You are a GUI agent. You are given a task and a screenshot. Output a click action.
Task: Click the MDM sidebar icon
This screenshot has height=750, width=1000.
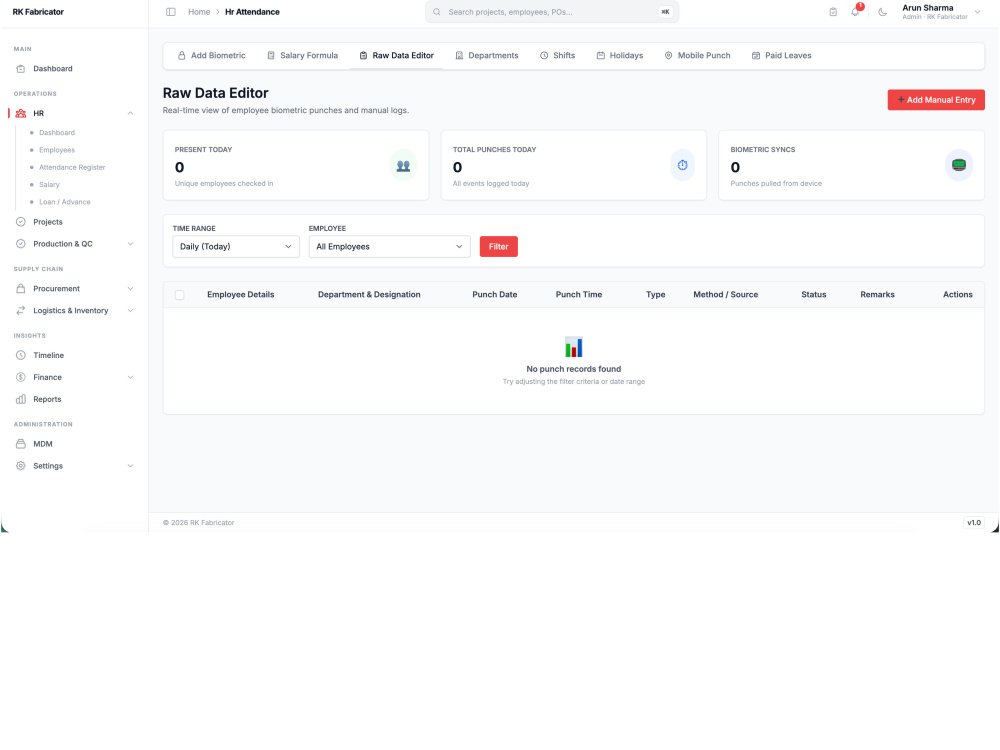(x=20, y=444)
